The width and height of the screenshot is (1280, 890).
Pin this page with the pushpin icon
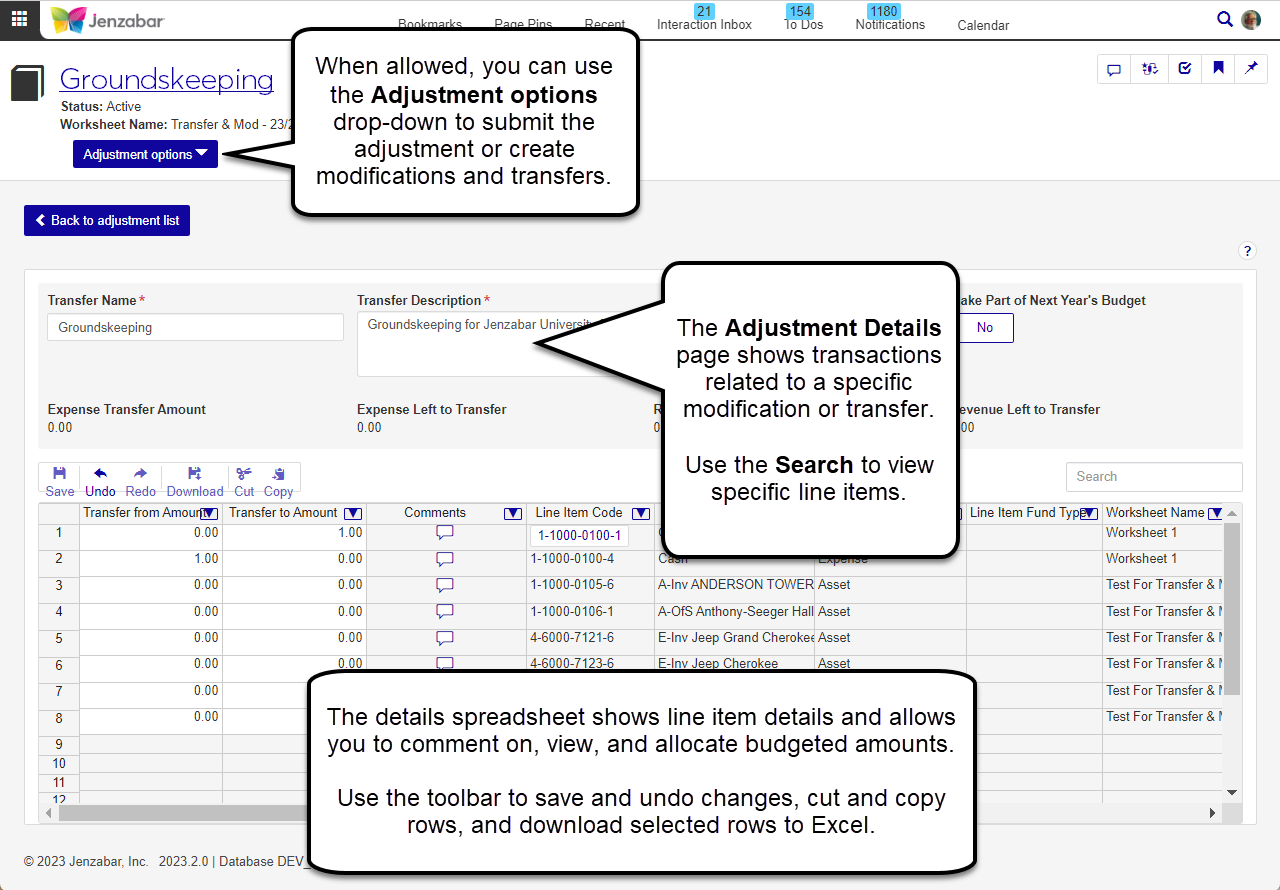[1251, 68]
